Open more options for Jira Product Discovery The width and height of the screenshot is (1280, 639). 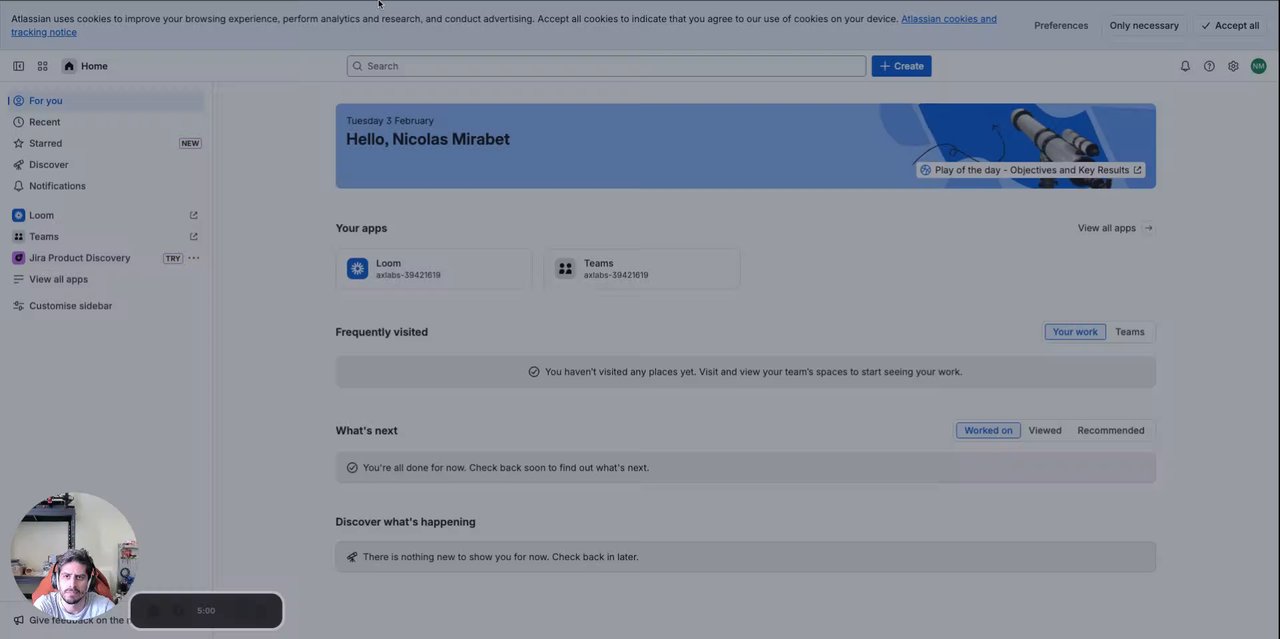194,258
